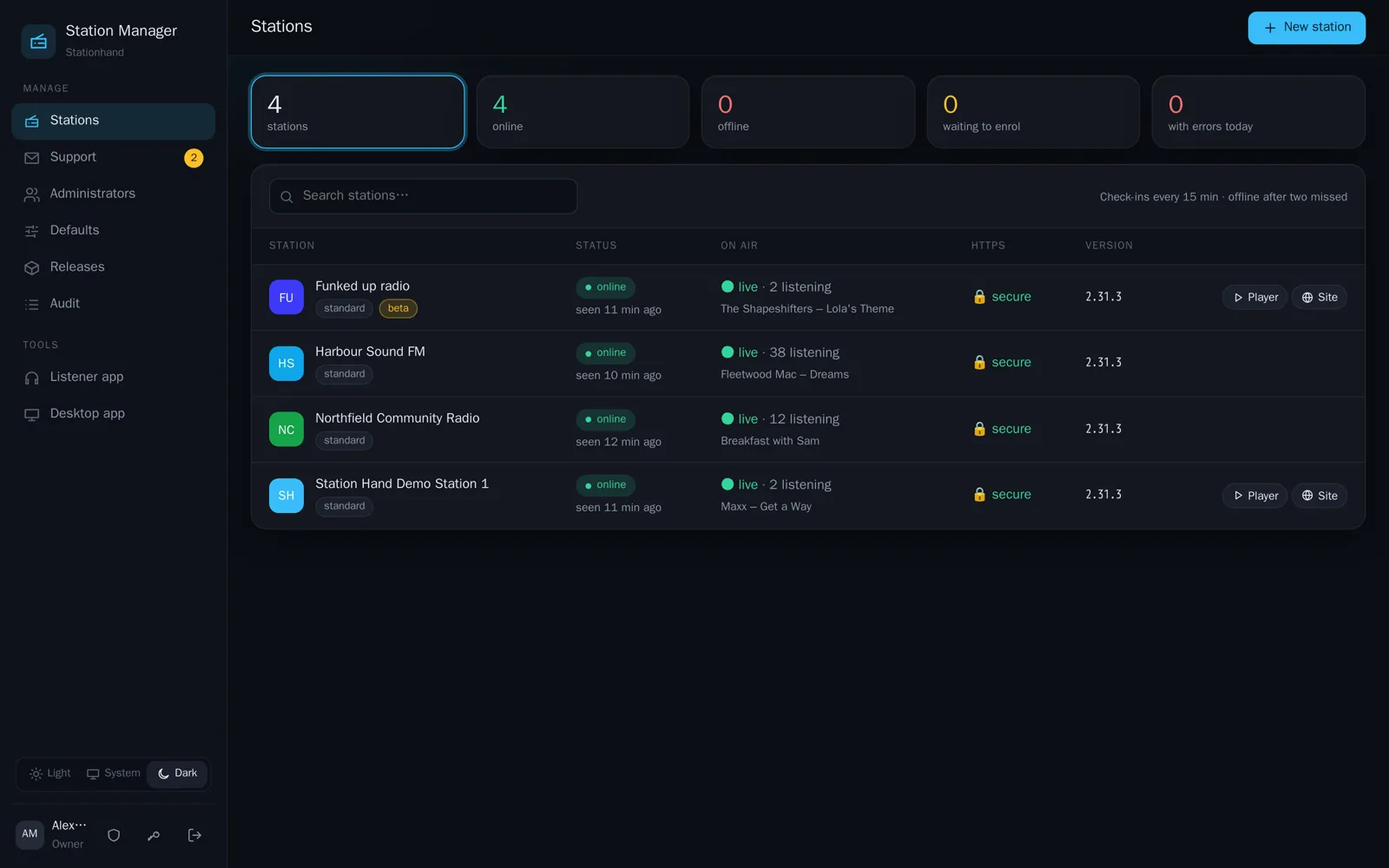Go to Releases page
This screenshot has height=868, width=1389.
coord(113,267)
